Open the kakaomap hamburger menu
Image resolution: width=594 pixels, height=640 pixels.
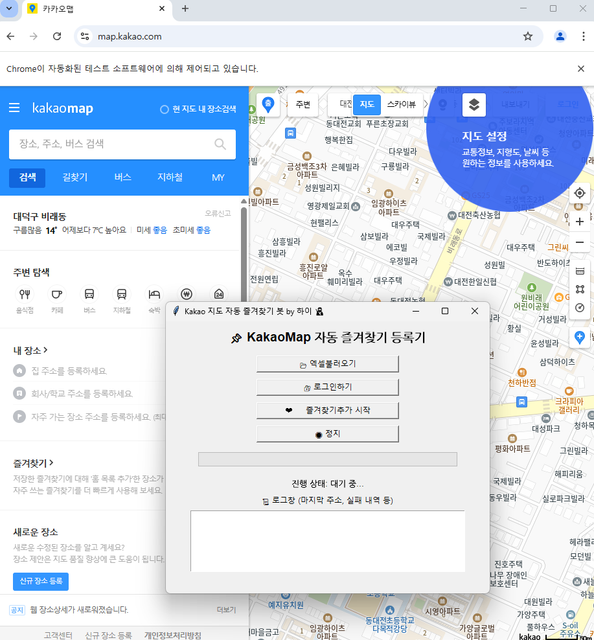[x=14, y=108]
